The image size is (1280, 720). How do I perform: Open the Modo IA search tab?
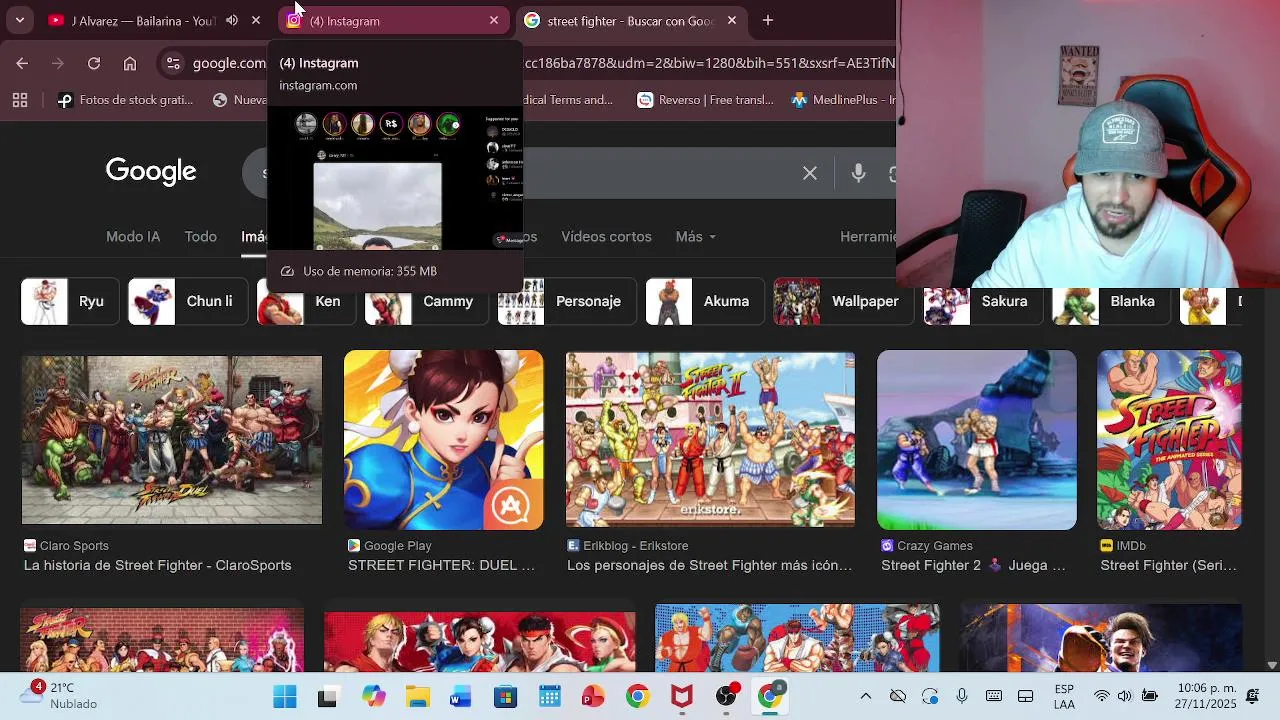click(133, 237)
